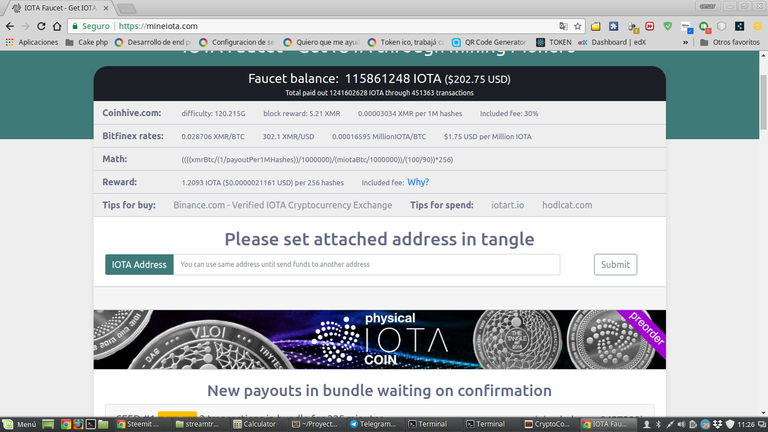
Task: Visit the iotart.io link
Action: (x=507, y=205)
